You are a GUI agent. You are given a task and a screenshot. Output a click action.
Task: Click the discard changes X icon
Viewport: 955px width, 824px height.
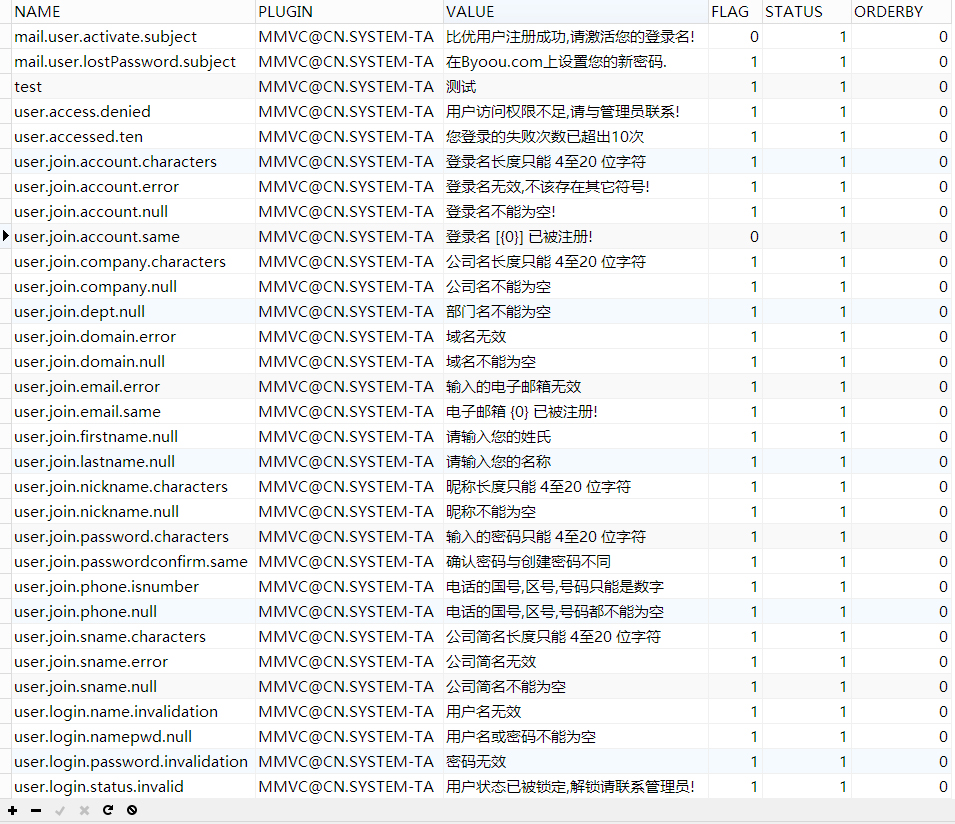tap(84, 810)
